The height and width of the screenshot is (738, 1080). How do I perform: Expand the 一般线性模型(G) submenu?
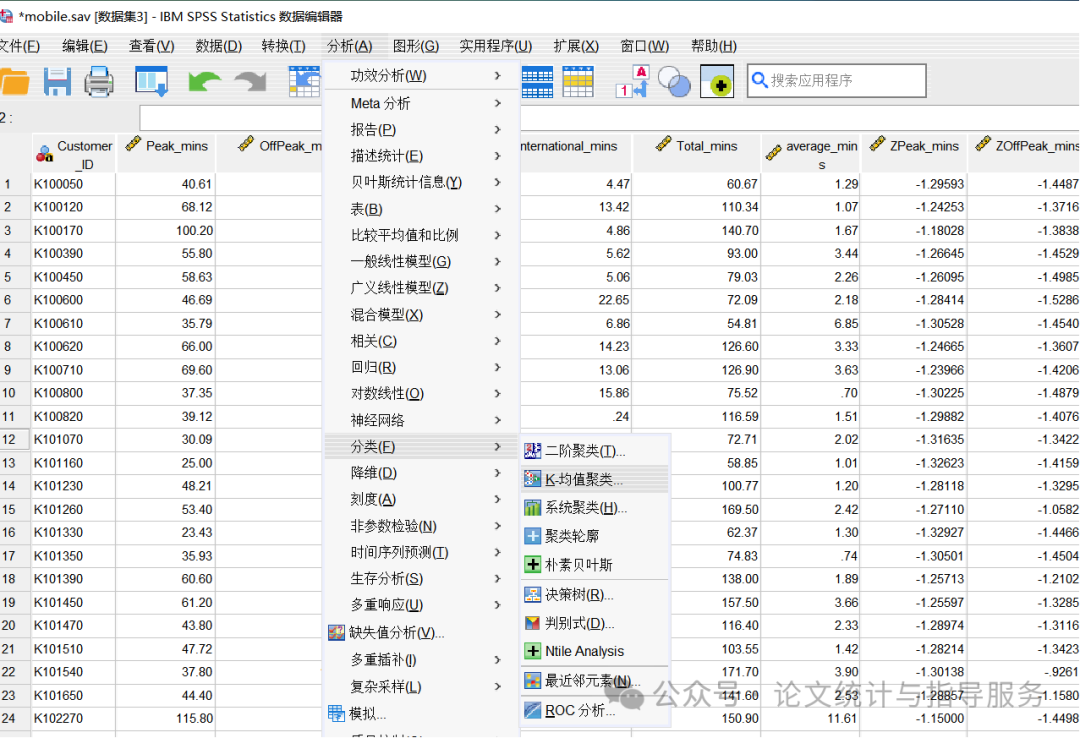pyautogui.click(x=420, y=261)
